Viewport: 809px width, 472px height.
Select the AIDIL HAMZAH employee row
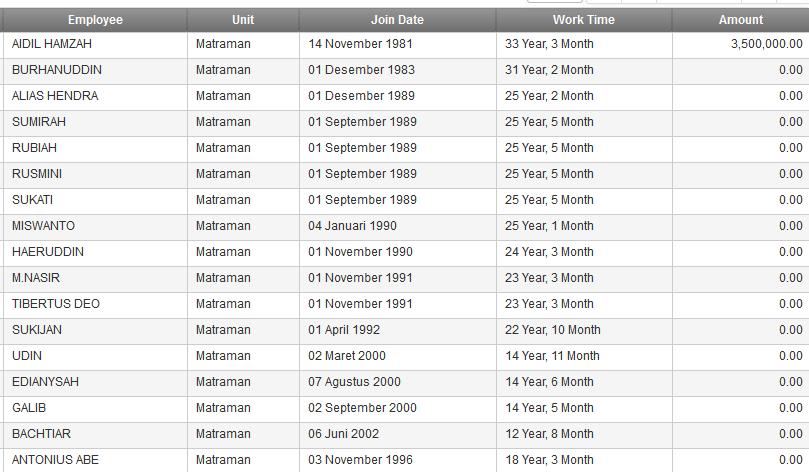[x=406, y=44]
